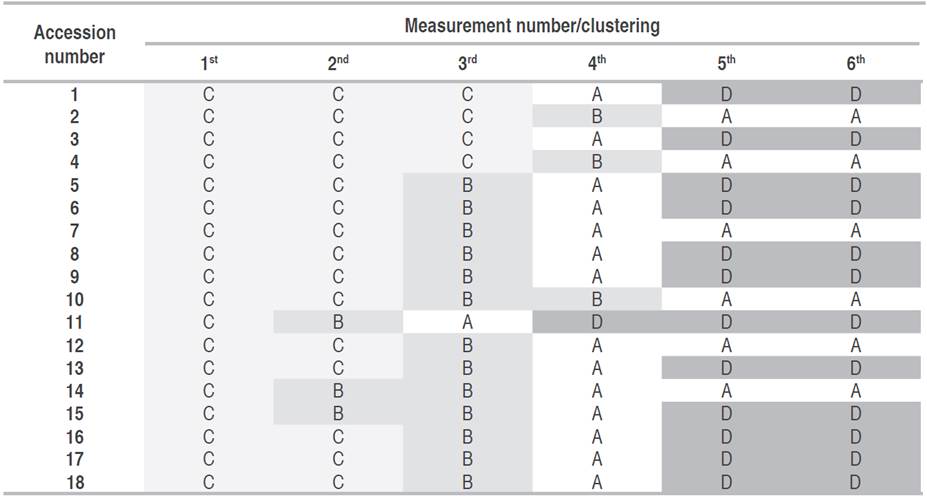The height and width of the screenshot is (498, 927).
Task: Click the 3rd measurement column header
Action: click(467, 63)
